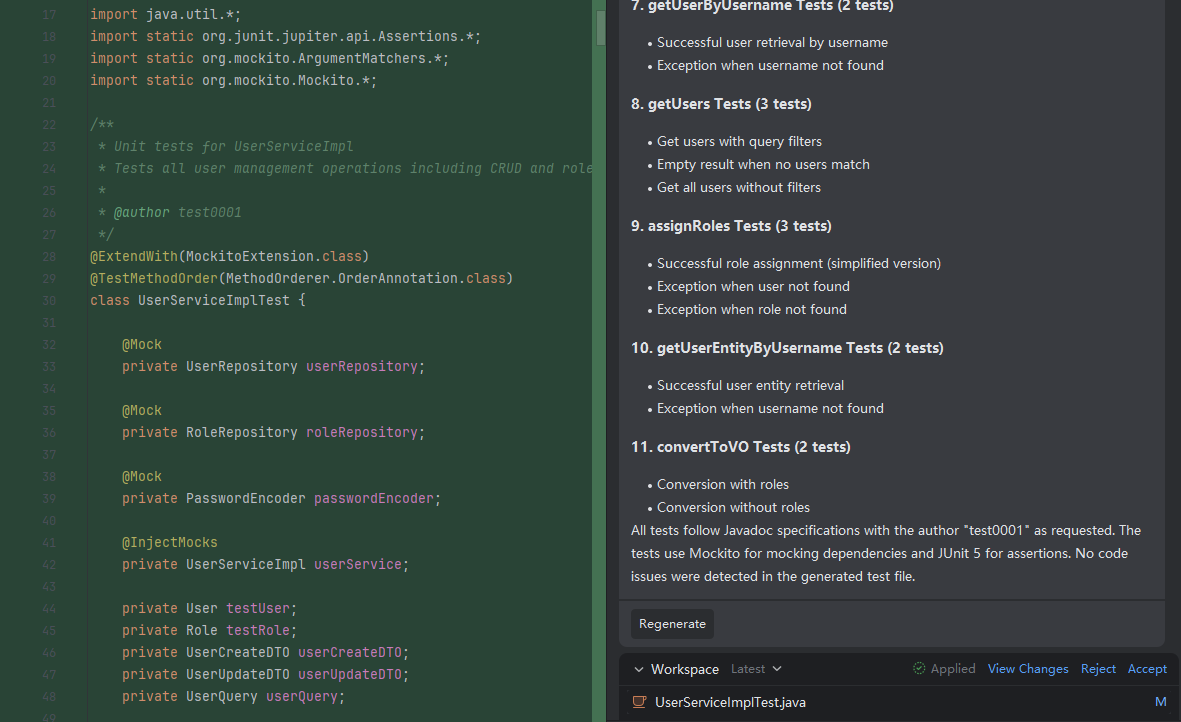The width and height of the screenshot is (1181, 722).
Task: Click the @InjectMocks annotation
Action: [x=169, y=542]
